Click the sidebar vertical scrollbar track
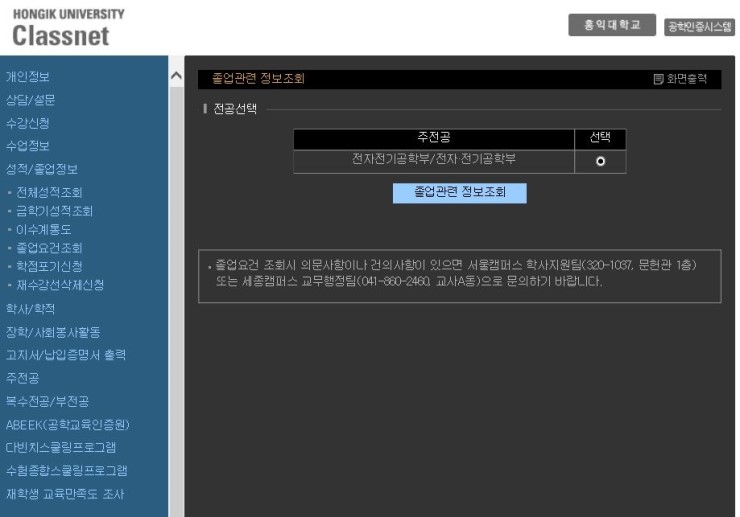Viewport: 740px width, 517px height. pos(177,302)
